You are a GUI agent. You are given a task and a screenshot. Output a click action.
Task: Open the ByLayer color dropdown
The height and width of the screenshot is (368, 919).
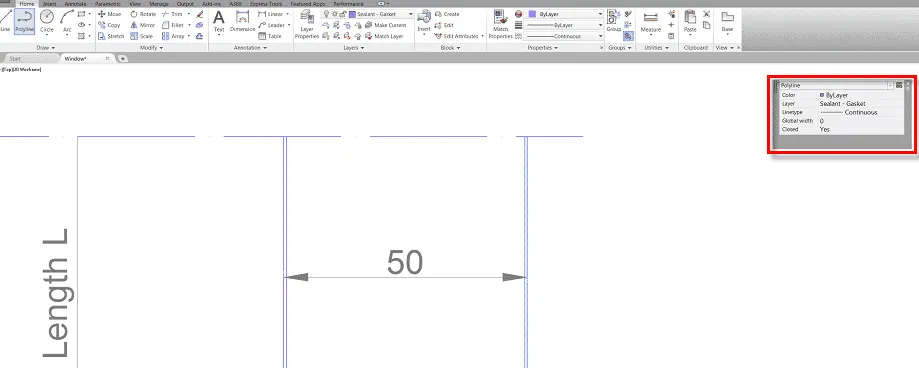click(x=600, y=14)
